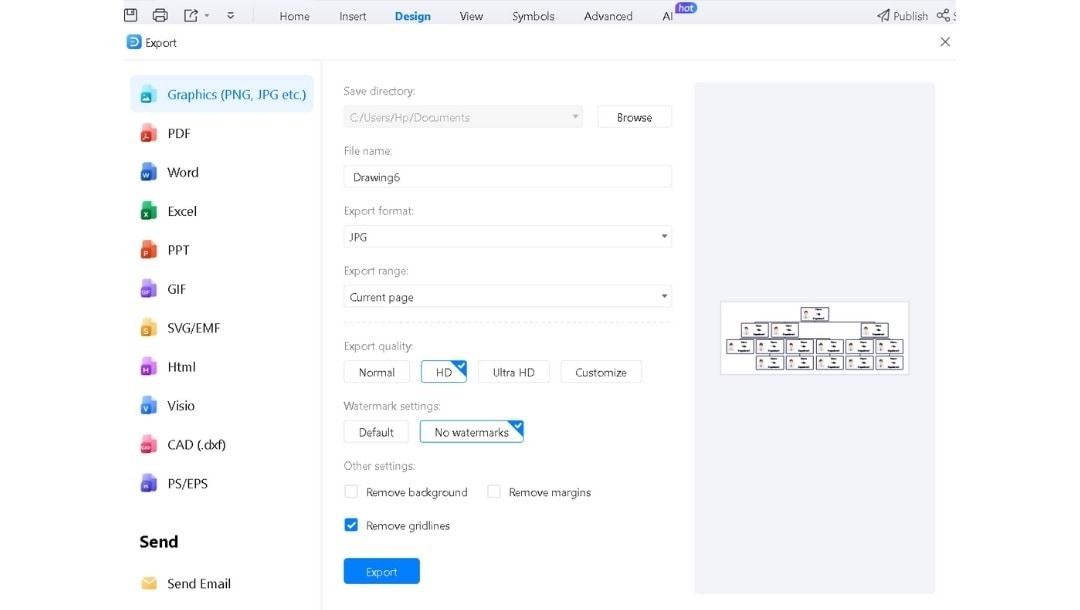Select the PDF format icon
This screenshot has width=1080, height=610.
pyautogui.click(x=147, y=134)
